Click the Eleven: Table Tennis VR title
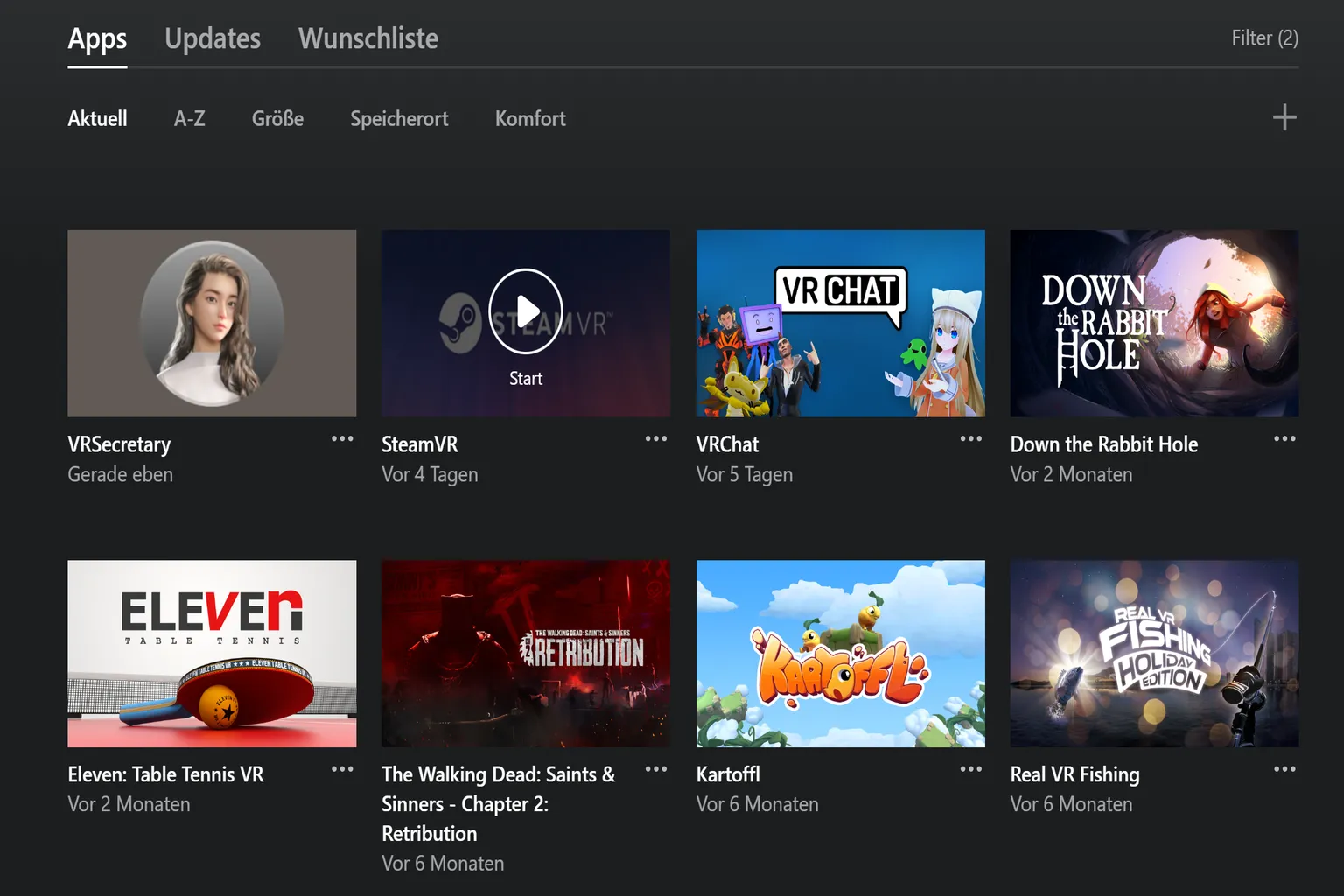The width and height of the screenshot is (1344, 896). 165,774
